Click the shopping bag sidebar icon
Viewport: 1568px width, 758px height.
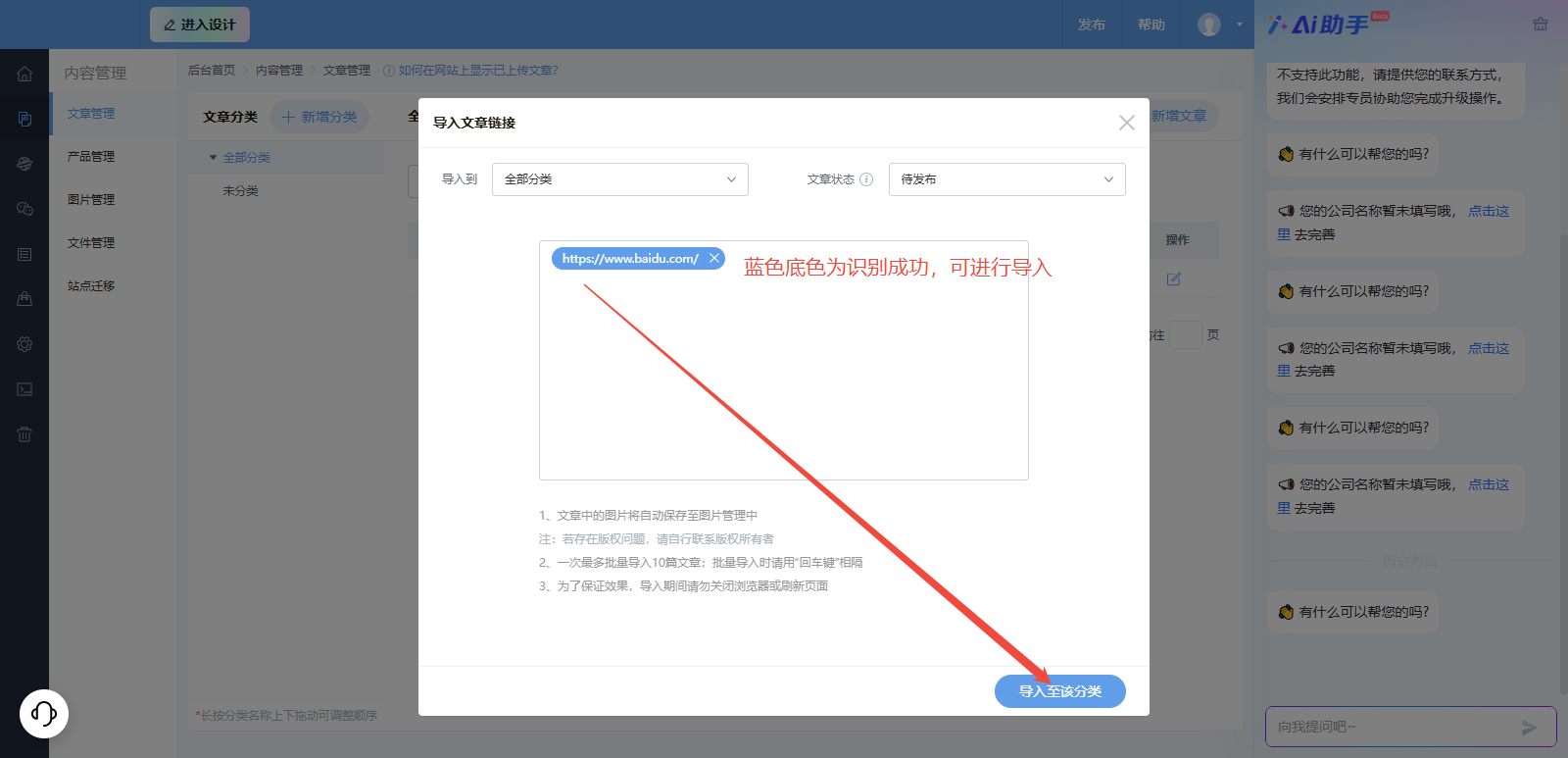(x=24, y=299)
